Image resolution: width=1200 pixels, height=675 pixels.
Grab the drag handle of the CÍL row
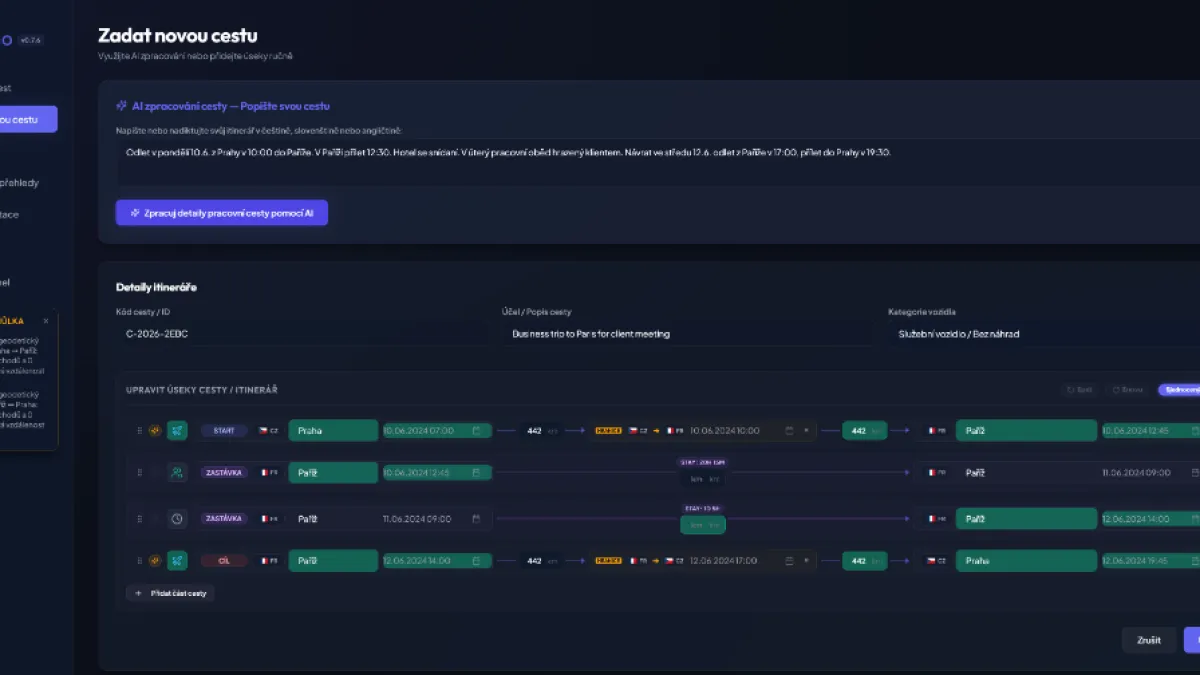139,561
